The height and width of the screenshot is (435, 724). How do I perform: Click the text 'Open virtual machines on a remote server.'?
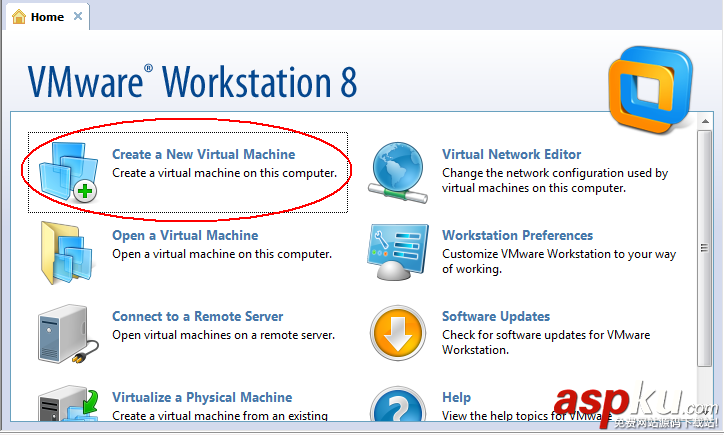pos(223,335)
